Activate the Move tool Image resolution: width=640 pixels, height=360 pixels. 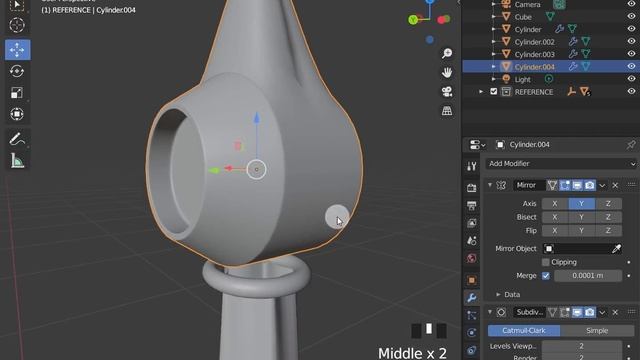18,50
